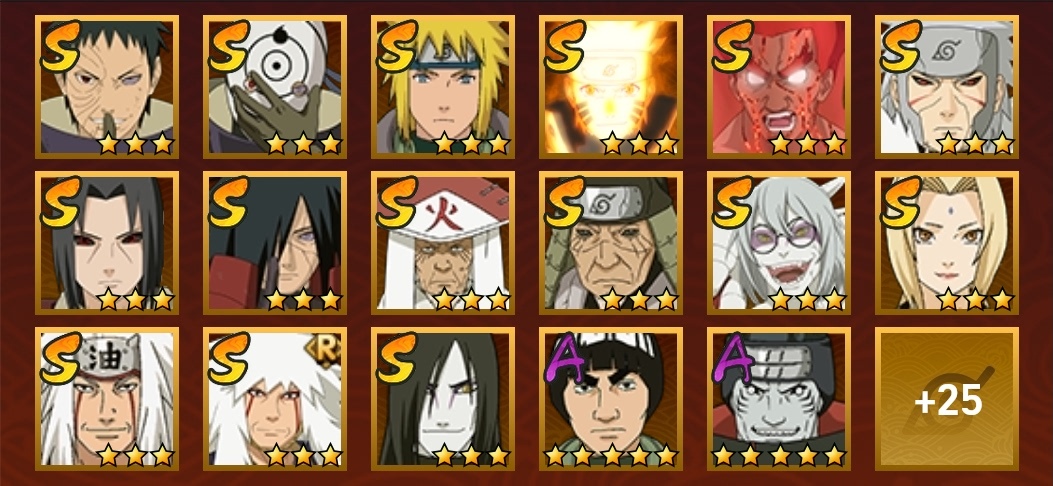This screenshot has width=1053, height=486.
Task: Pick the A-rank blue-skinned Kisame card
Action: point(778,399)
